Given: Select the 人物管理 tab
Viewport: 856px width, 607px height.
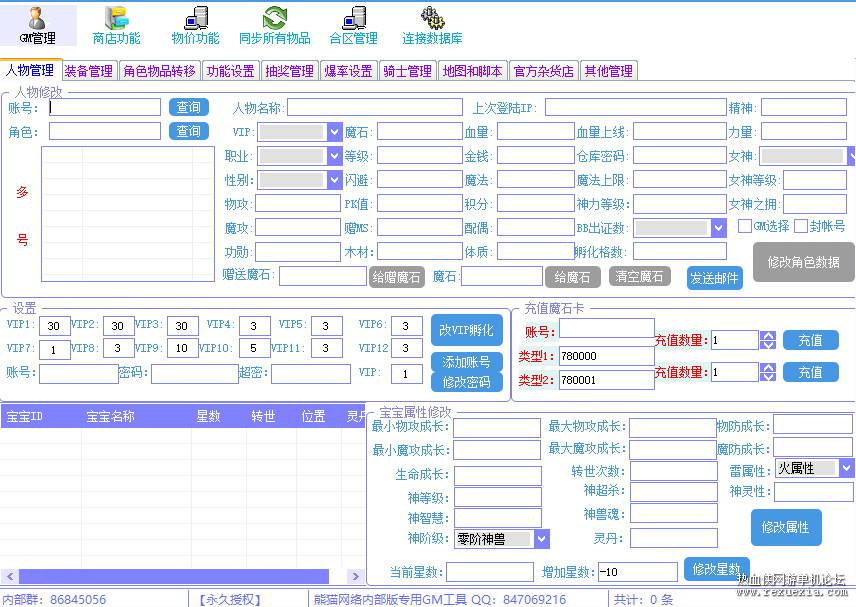Looking at the screenshot, I should [31, 70].
